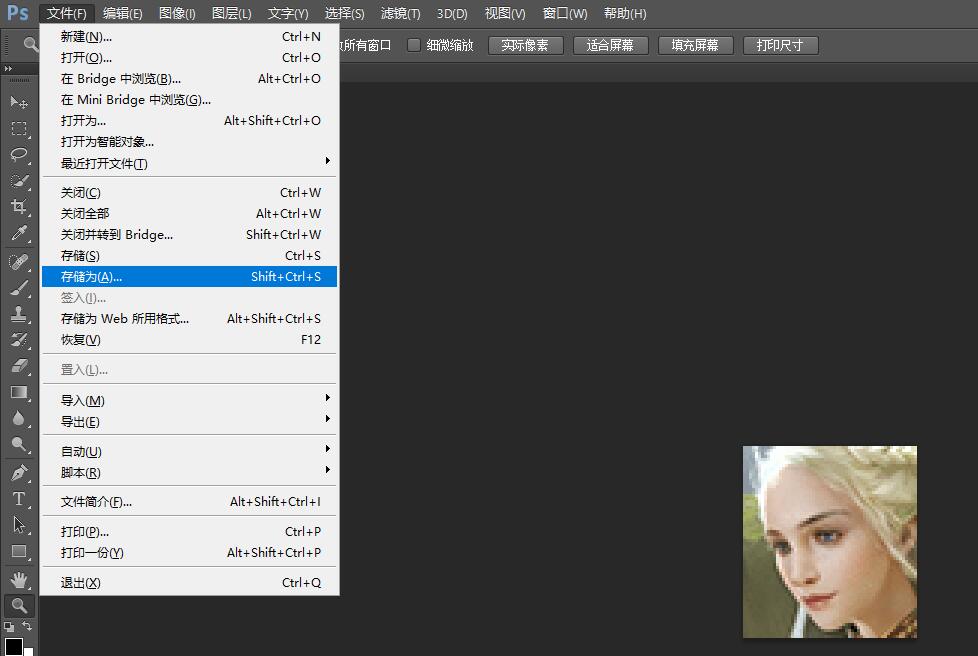This screenshot has height=656, width=978.
Task: Select the Rectangle shape tool
Action: click(x=19, y=552)
